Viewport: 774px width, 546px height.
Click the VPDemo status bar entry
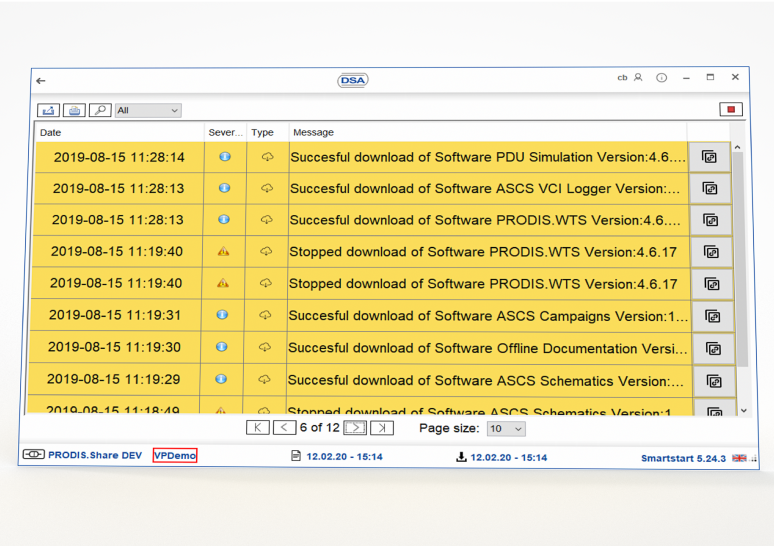pos(175,455)
